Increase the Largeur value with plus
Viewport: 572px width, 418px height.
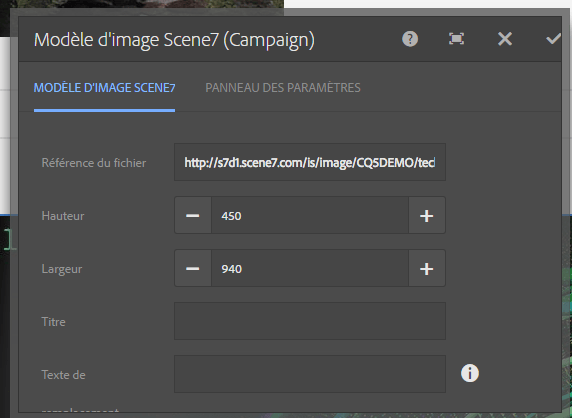tap(426, 269)
